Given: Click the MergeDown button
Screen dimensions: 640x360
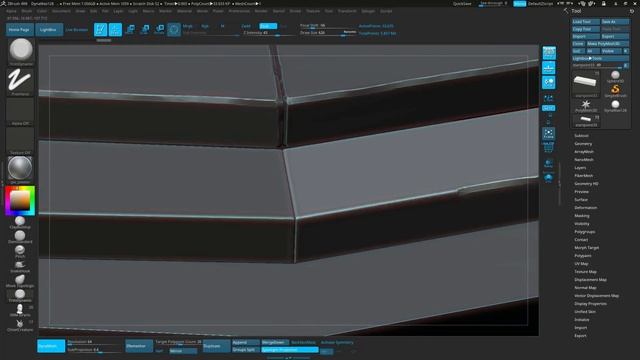Looking at the screenshot, I should click(x=275, y=342).
